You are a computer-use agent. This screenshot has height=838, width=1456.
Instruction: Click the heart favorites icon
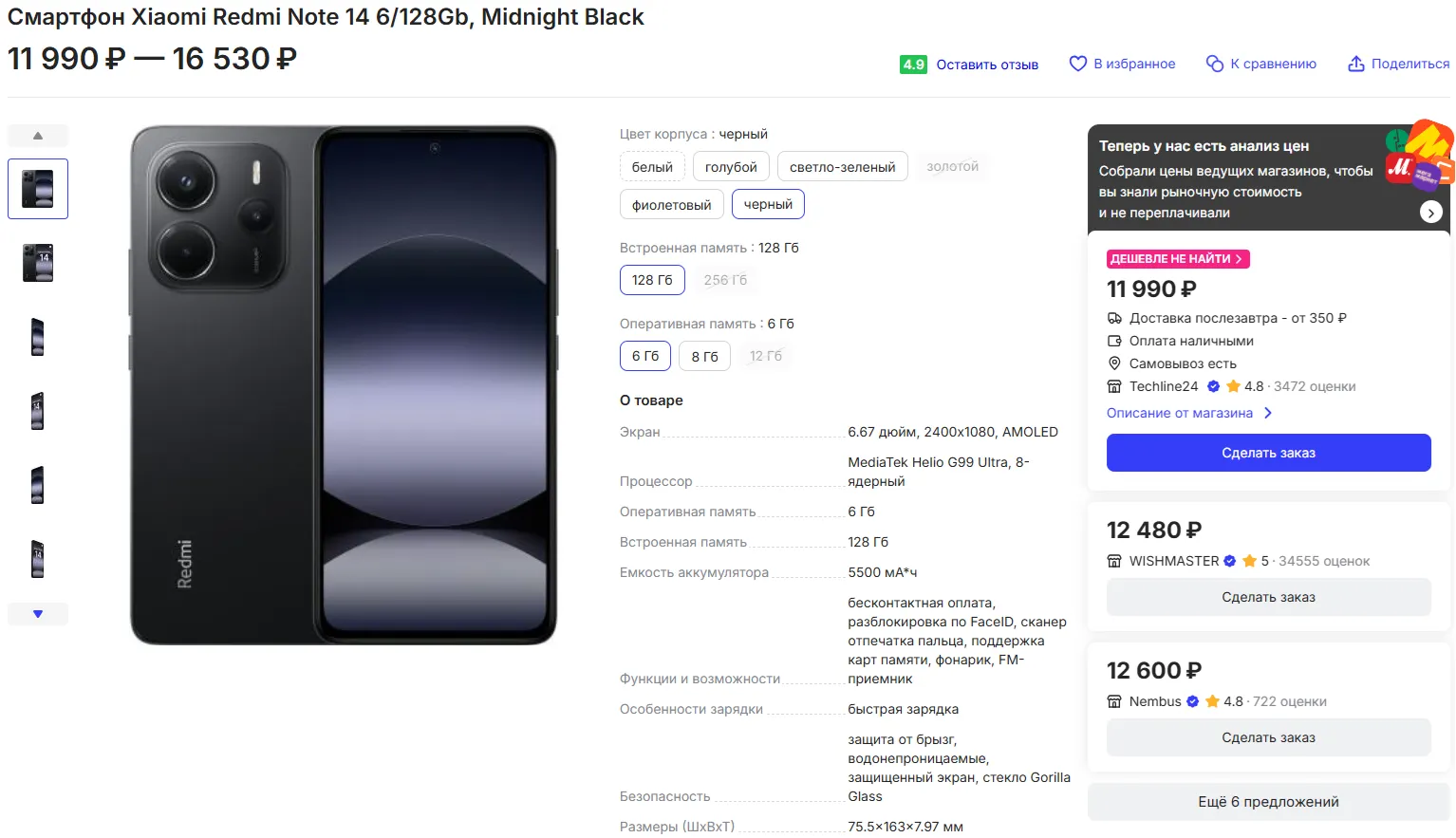tap(1078, 64)
